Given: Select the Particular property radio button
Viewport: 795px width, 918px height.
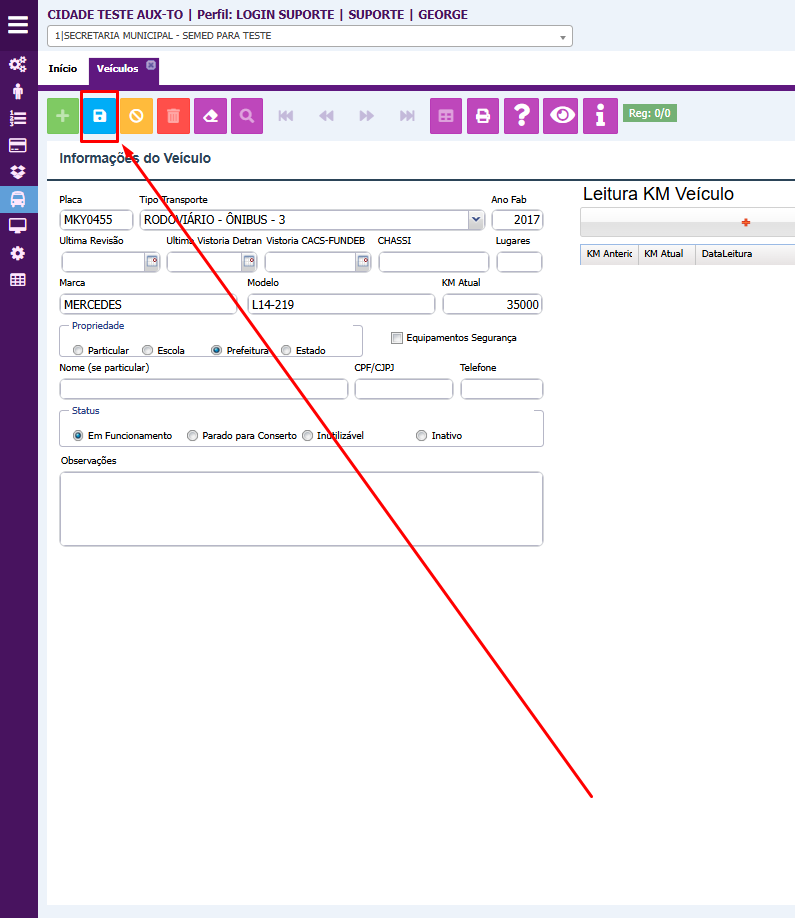Looking at the screenshot, I should (78, 351).
